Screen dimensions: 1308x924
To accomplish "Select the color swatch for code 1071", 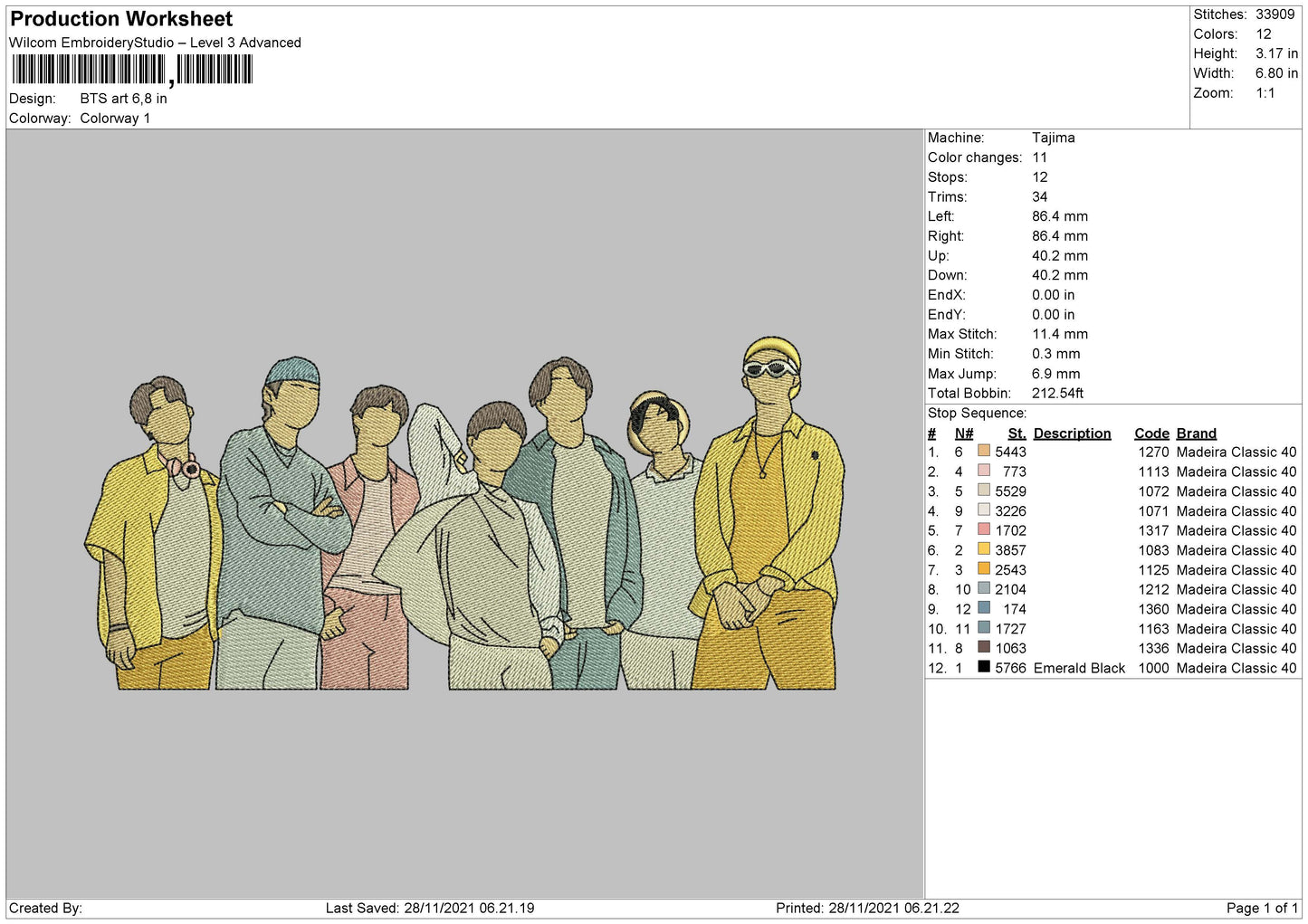I will click(984, 510).
